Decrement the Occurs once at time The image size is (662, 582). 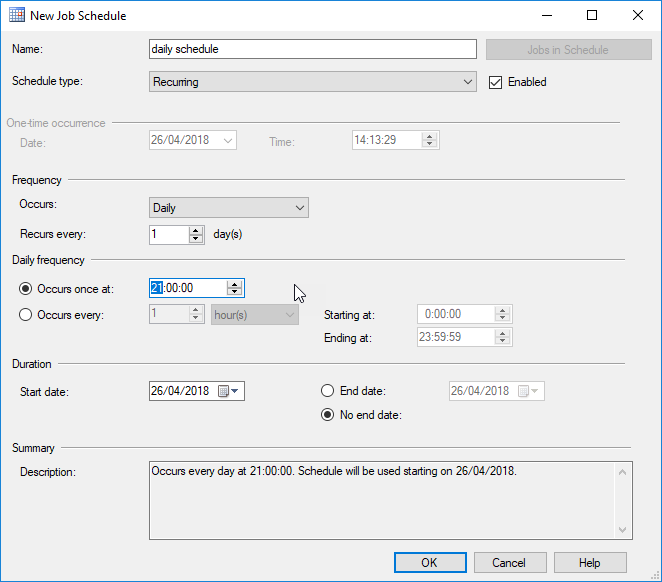(x=234, y=293)
